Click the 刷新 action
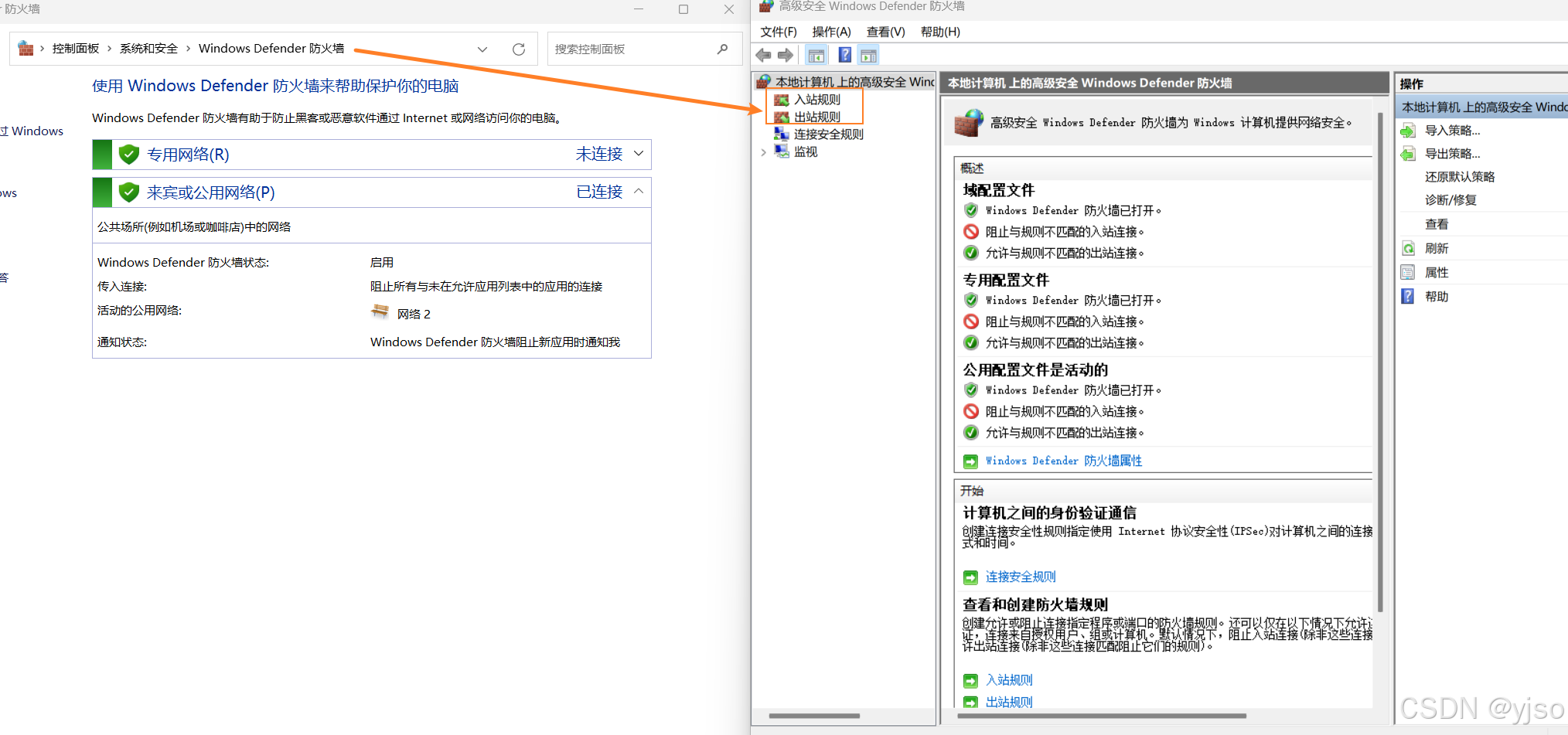 pos(1437,248)
